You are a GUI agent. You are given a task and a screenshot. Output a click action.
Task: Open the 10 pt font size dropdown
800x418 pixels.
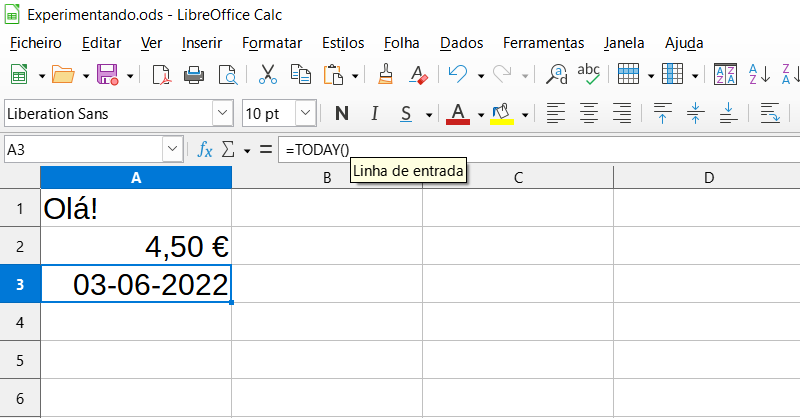[x=305, y=113]
